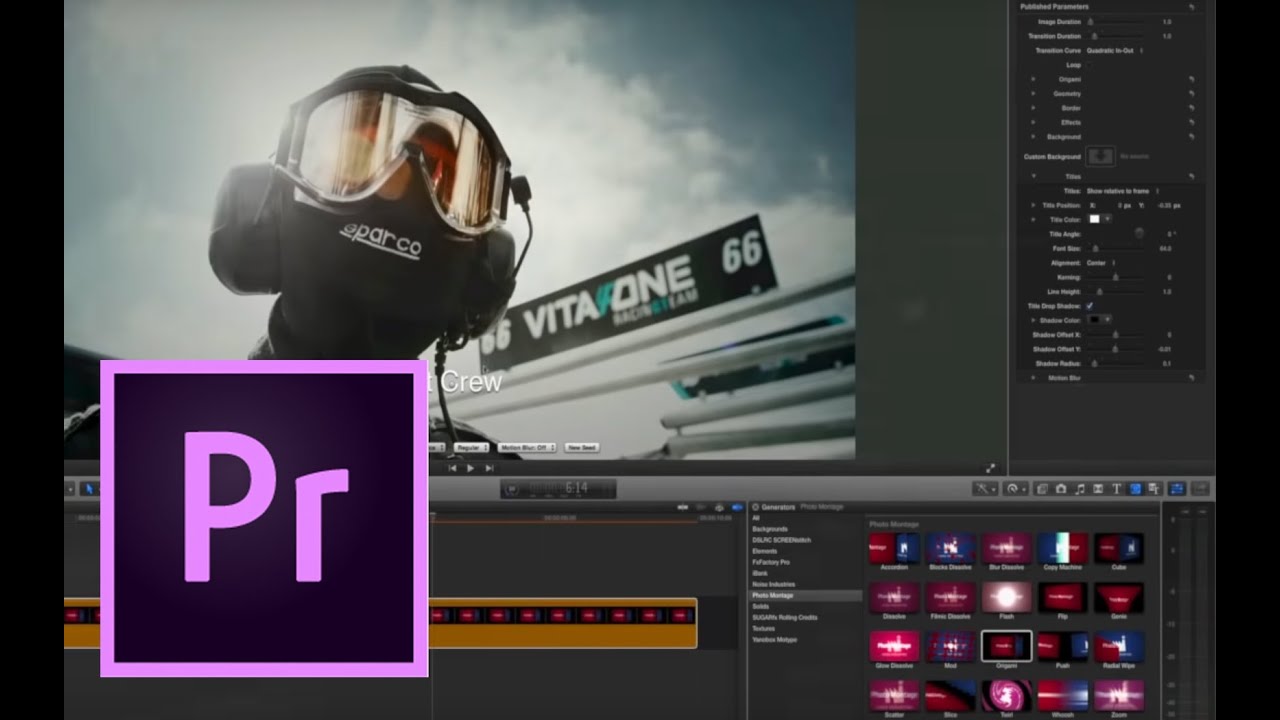Play the clip in the viewer
Image resolution: width=1280 pixels, height=720 pixels.
[470, 468]
